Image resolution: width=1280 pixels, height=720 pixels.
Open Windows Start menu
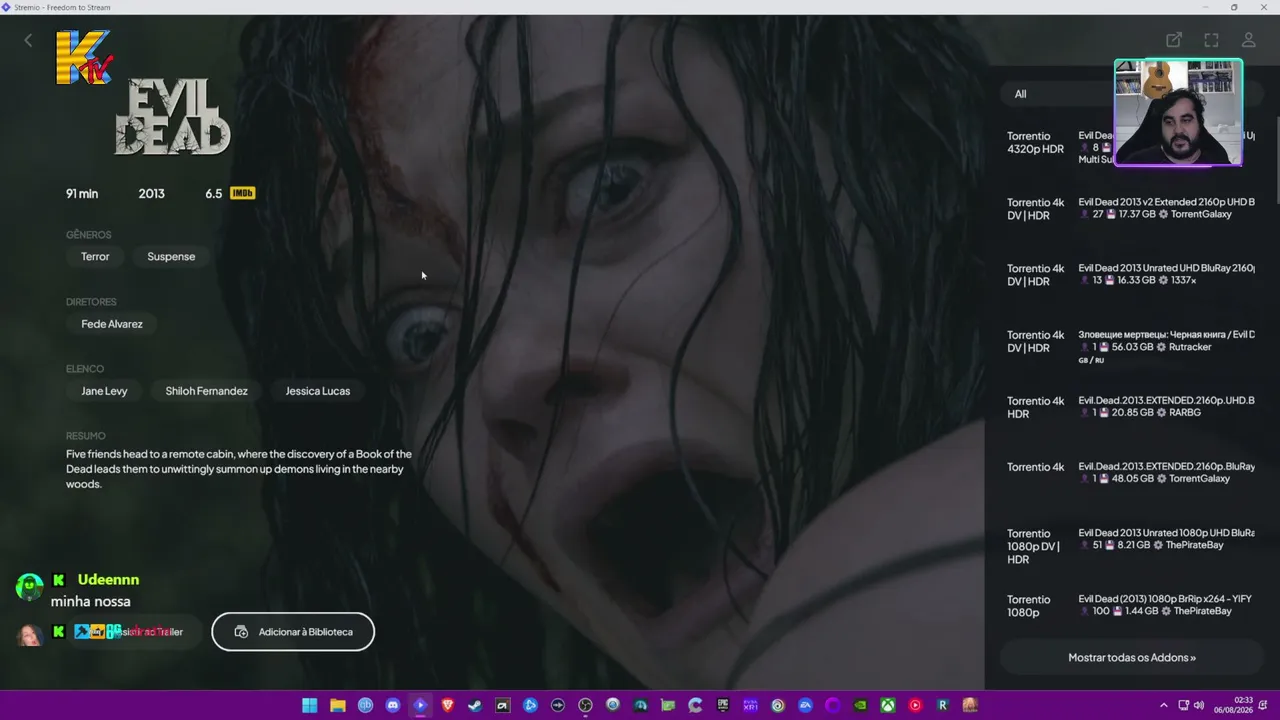click(x=310, y=705)
